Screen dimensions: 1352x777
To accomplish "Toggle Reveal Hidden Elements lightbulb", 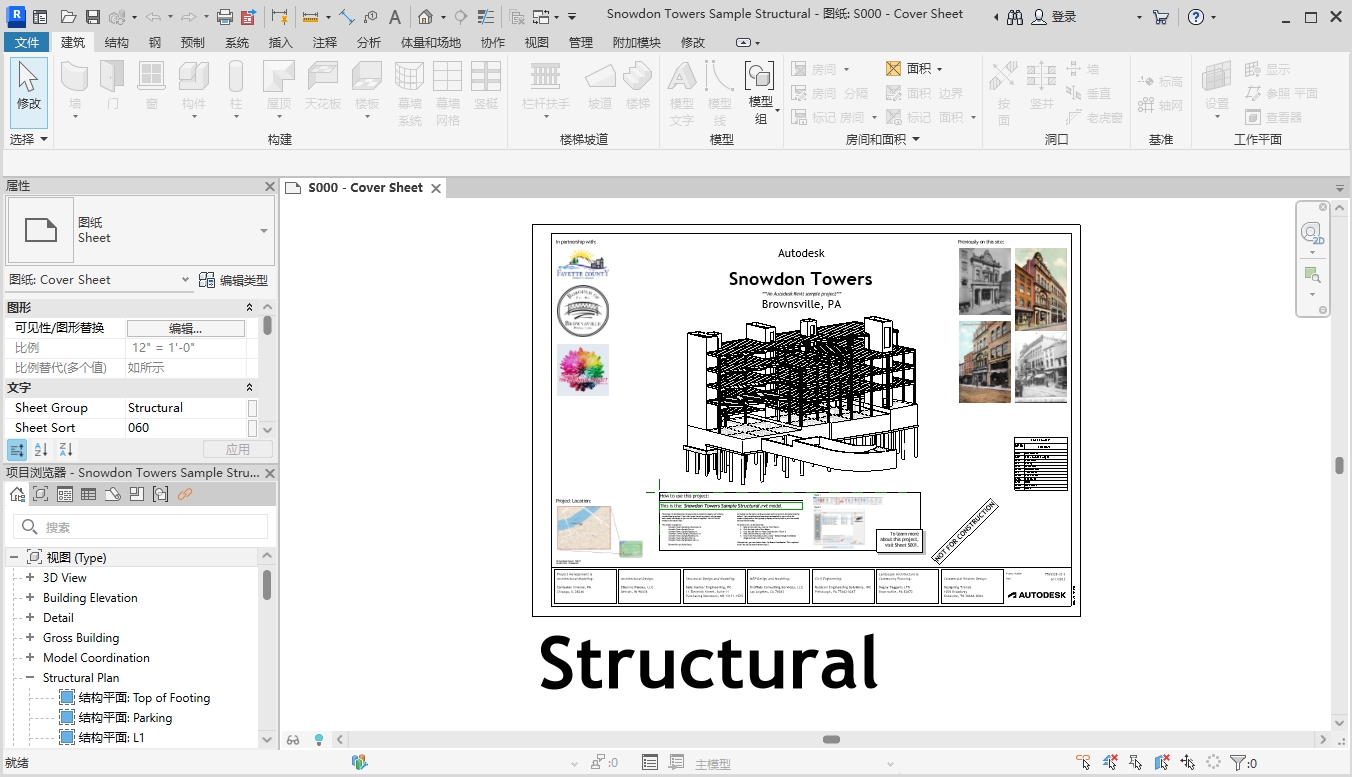I will pos(318,739).
